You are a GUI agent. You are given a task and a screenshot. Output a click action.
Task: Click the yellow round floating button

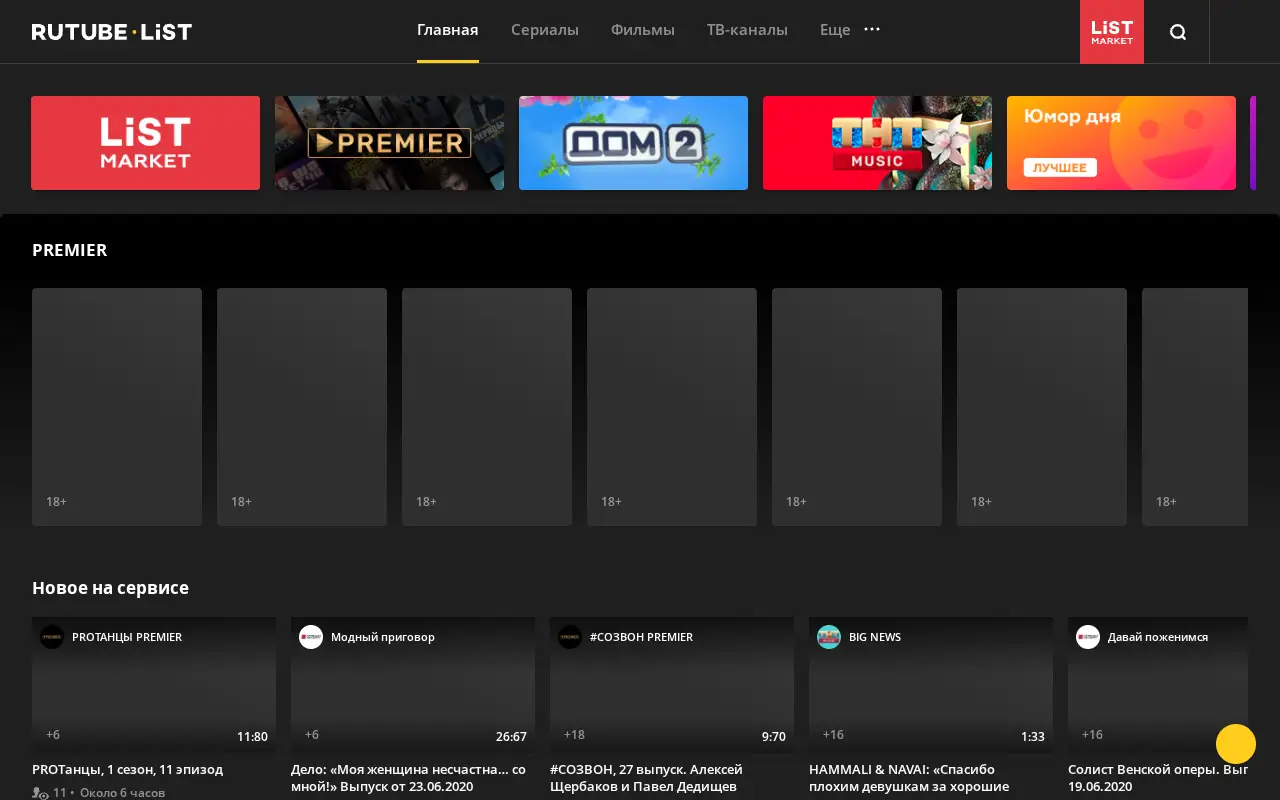click(x=1236, y=744)
